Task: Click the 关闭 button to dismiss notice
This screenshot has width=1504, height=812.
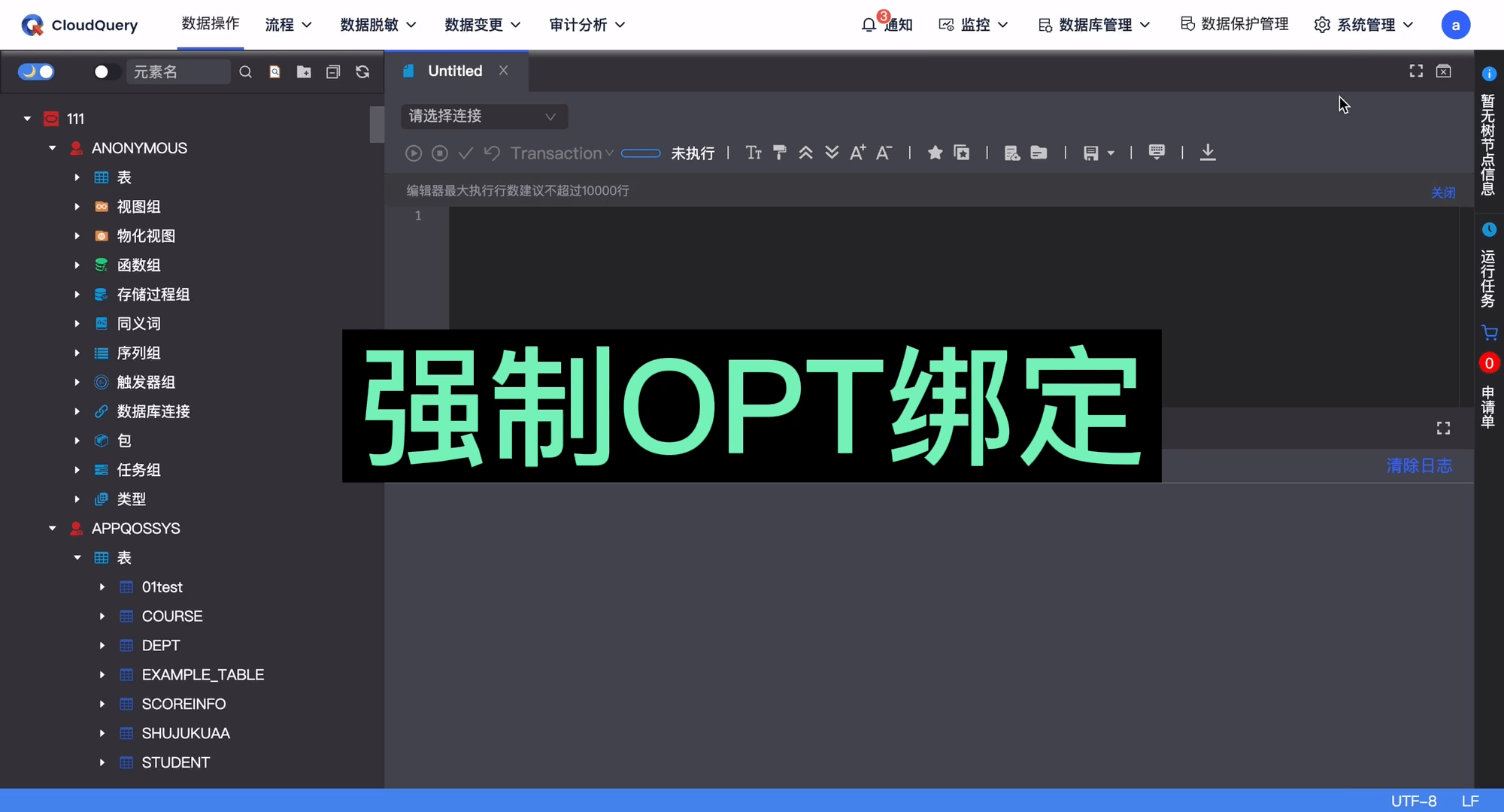Action: (1443, 191)
